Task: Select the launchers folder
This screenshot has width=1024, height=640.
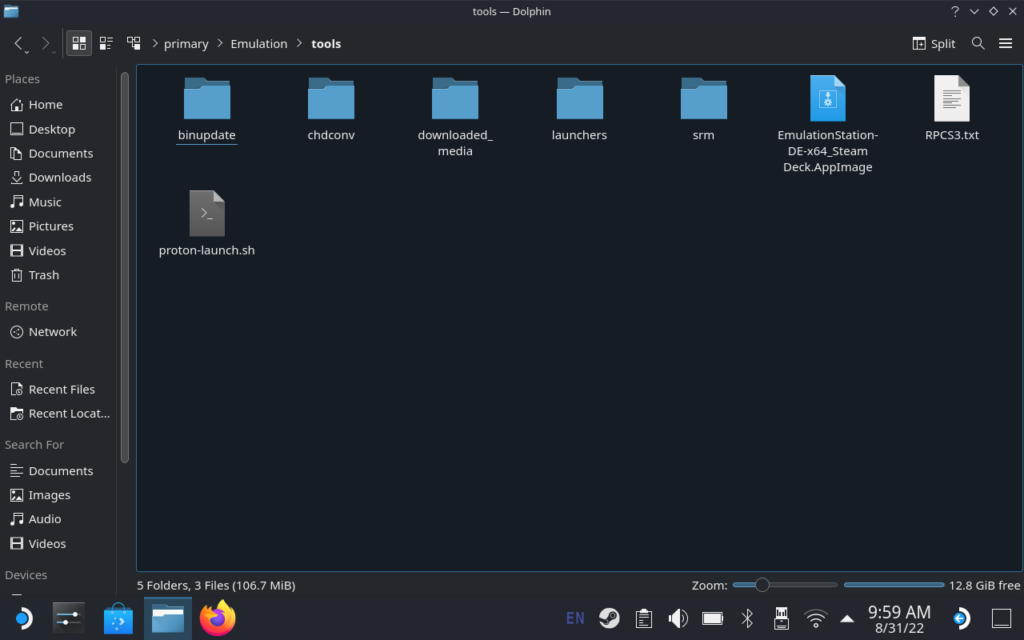Action: coord(579,110)
